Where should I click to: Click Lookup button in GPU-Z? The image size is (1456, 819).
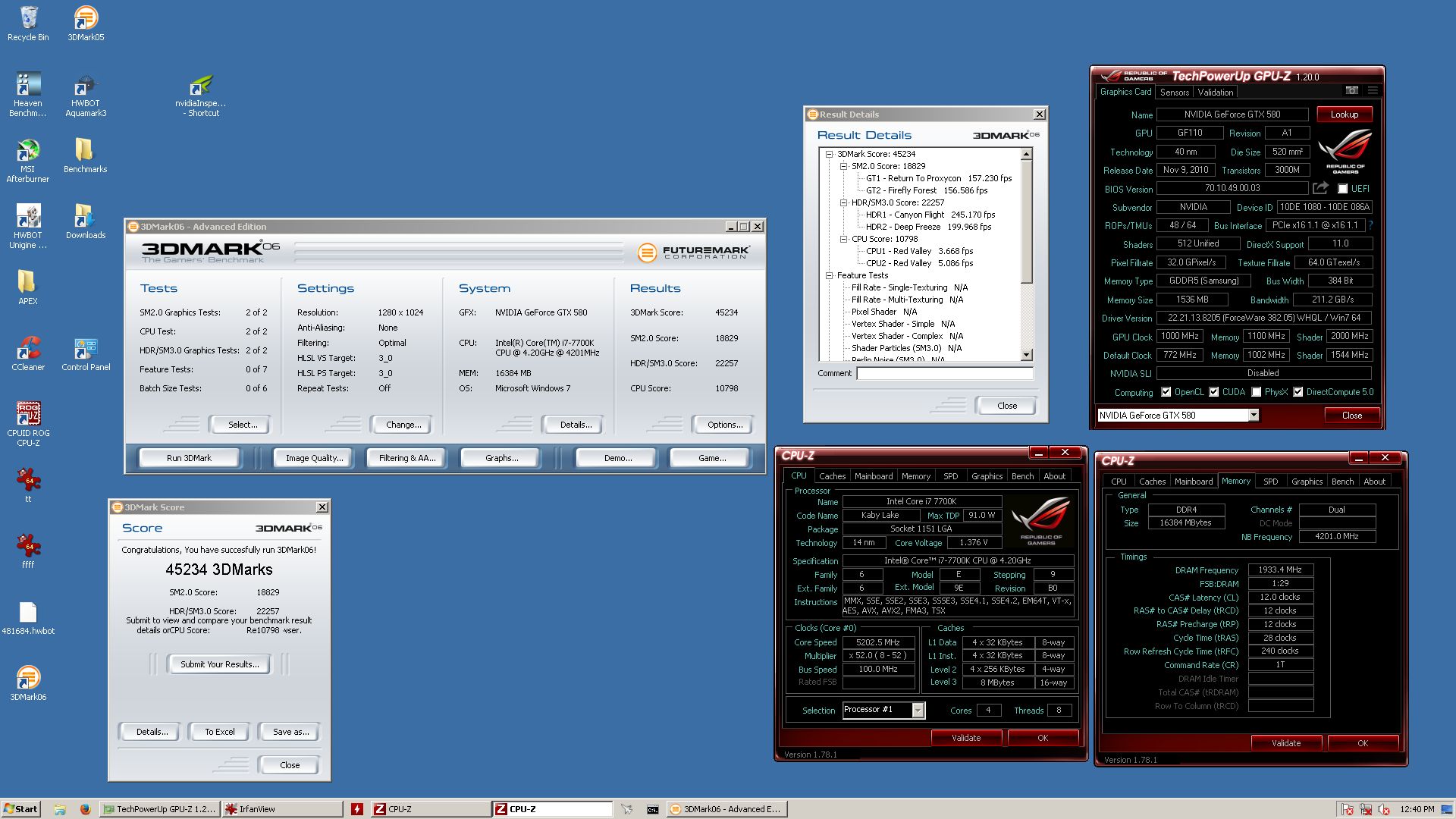(1344, 115)
